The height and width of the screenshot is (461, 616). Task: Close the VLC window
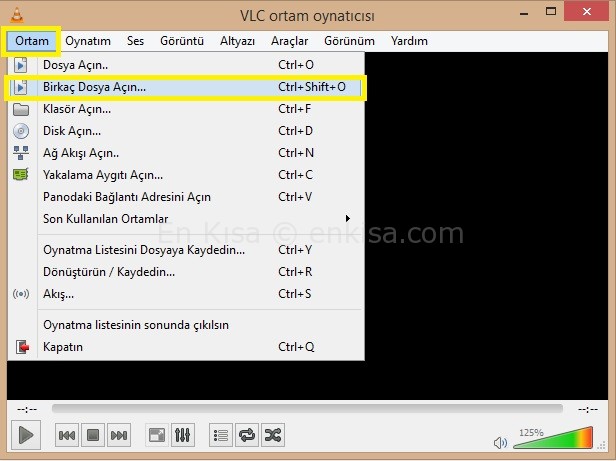pos(587,11)
